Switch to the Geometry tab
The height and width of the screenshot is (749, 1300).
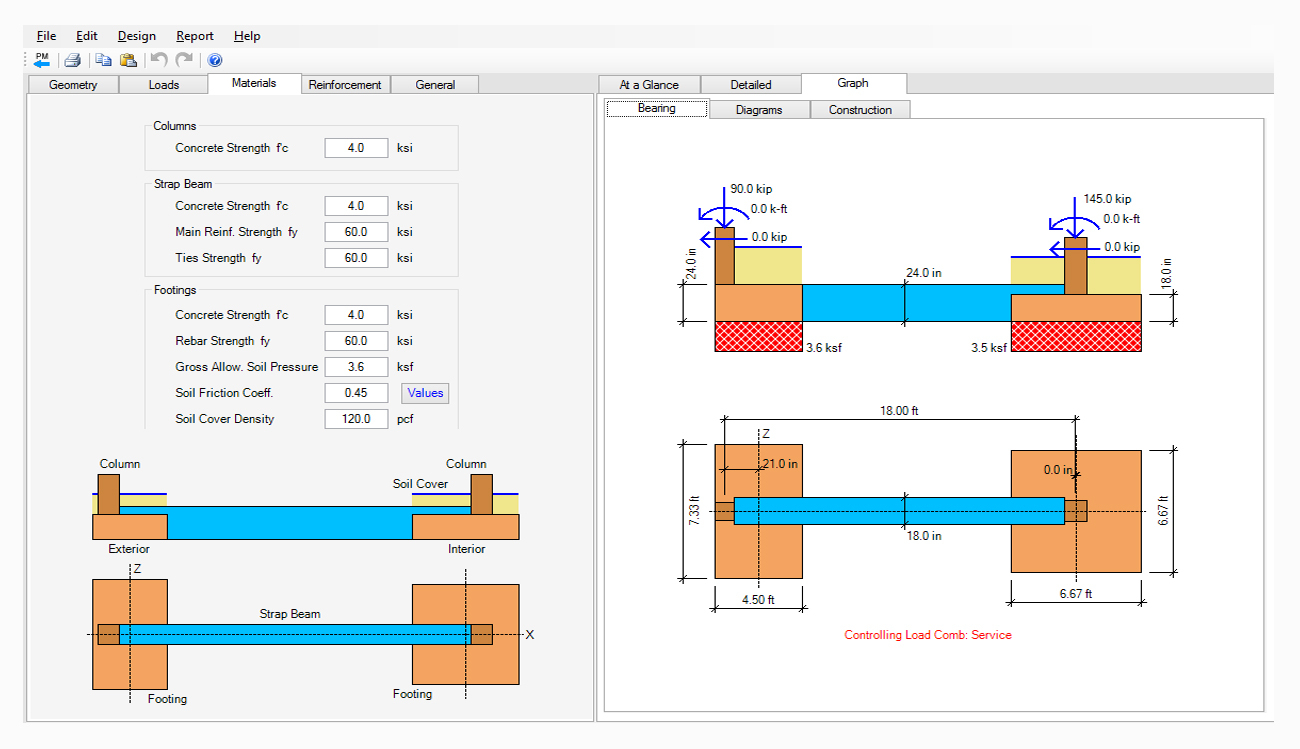click(x=73, y=85)
